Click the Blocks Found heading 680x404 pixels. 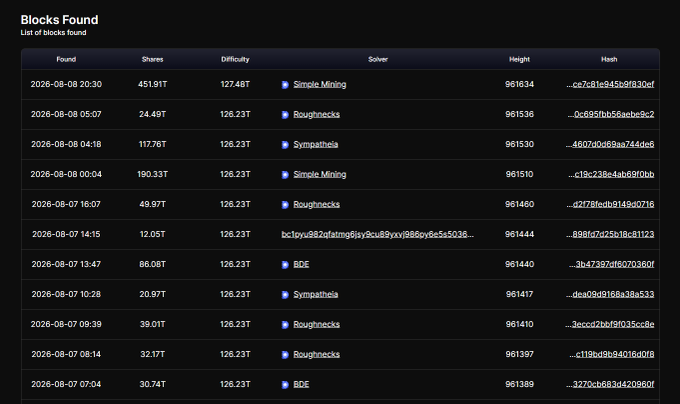coord(59,20)
